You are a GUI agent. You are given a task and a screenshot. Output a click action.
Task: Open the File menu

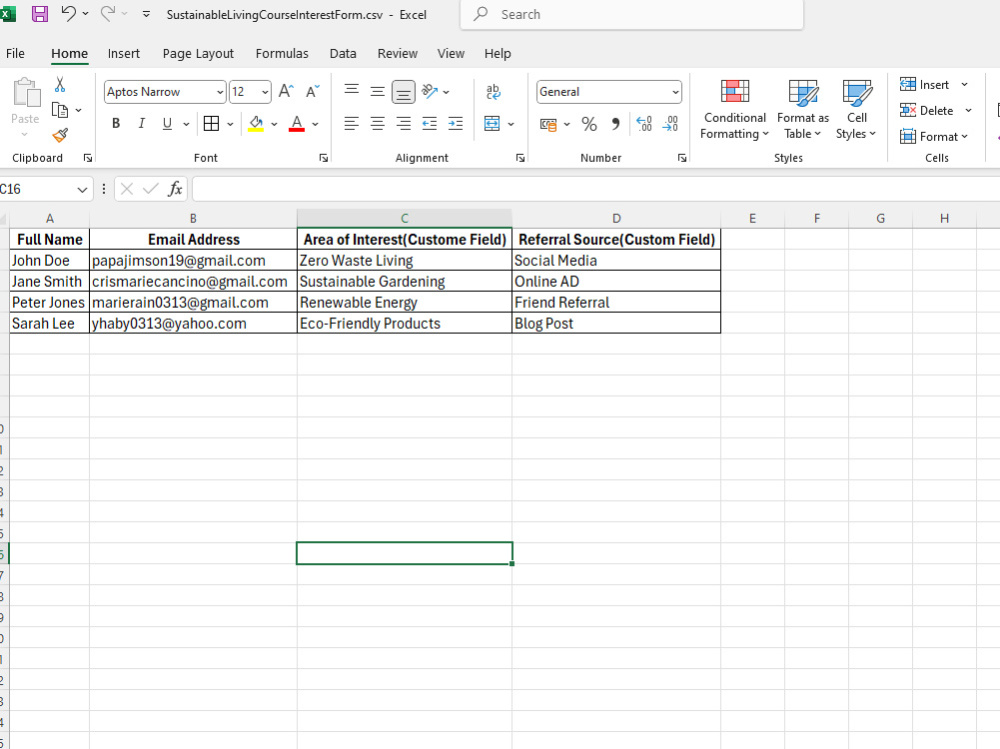pyautogui.click(x=15, y=54)
